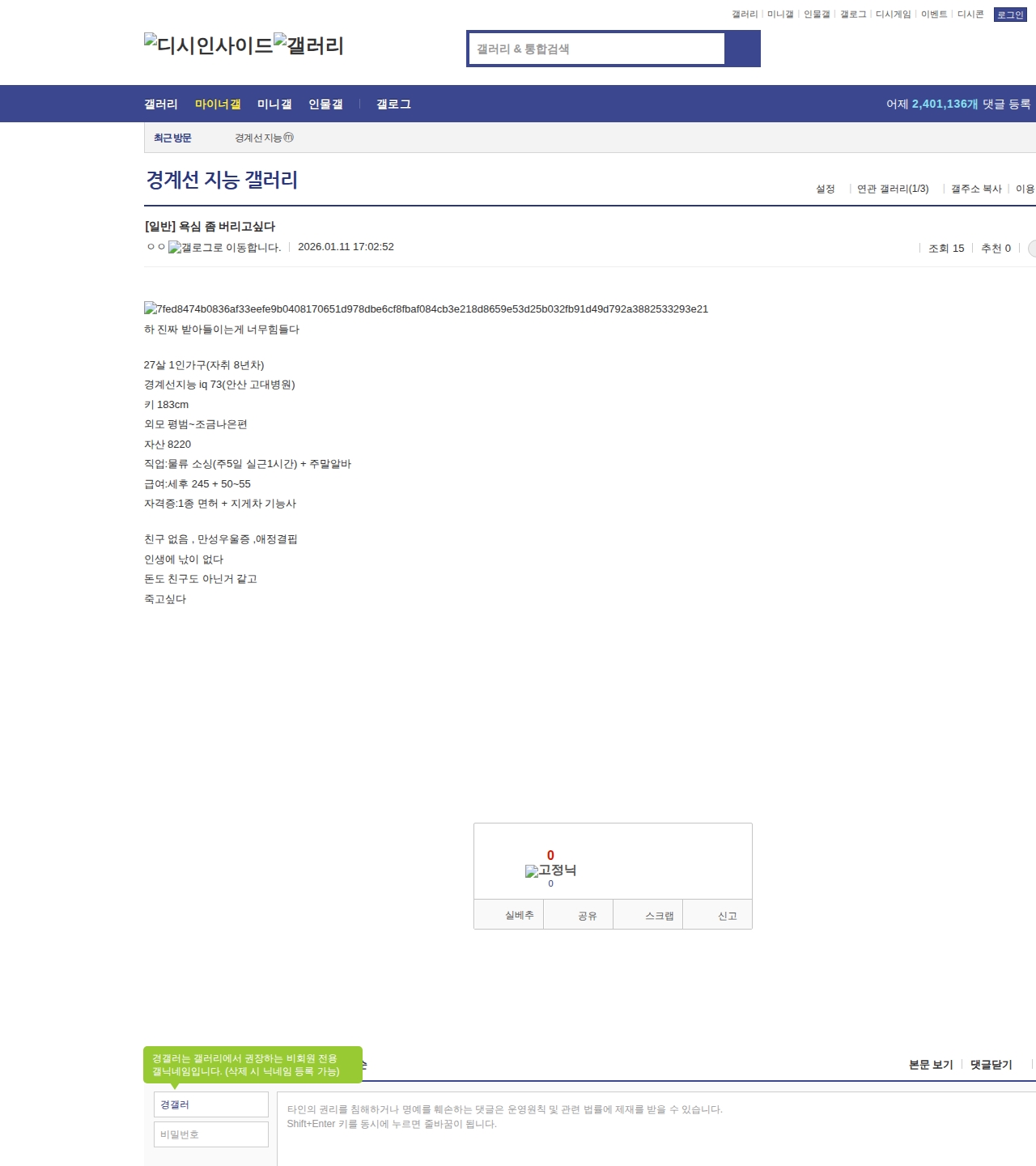The height and width of the screenshot is (1166, 1036).
Task: Click 본문 보기 above the comments
Action: pyautogui.click(x=931, y=1065)
